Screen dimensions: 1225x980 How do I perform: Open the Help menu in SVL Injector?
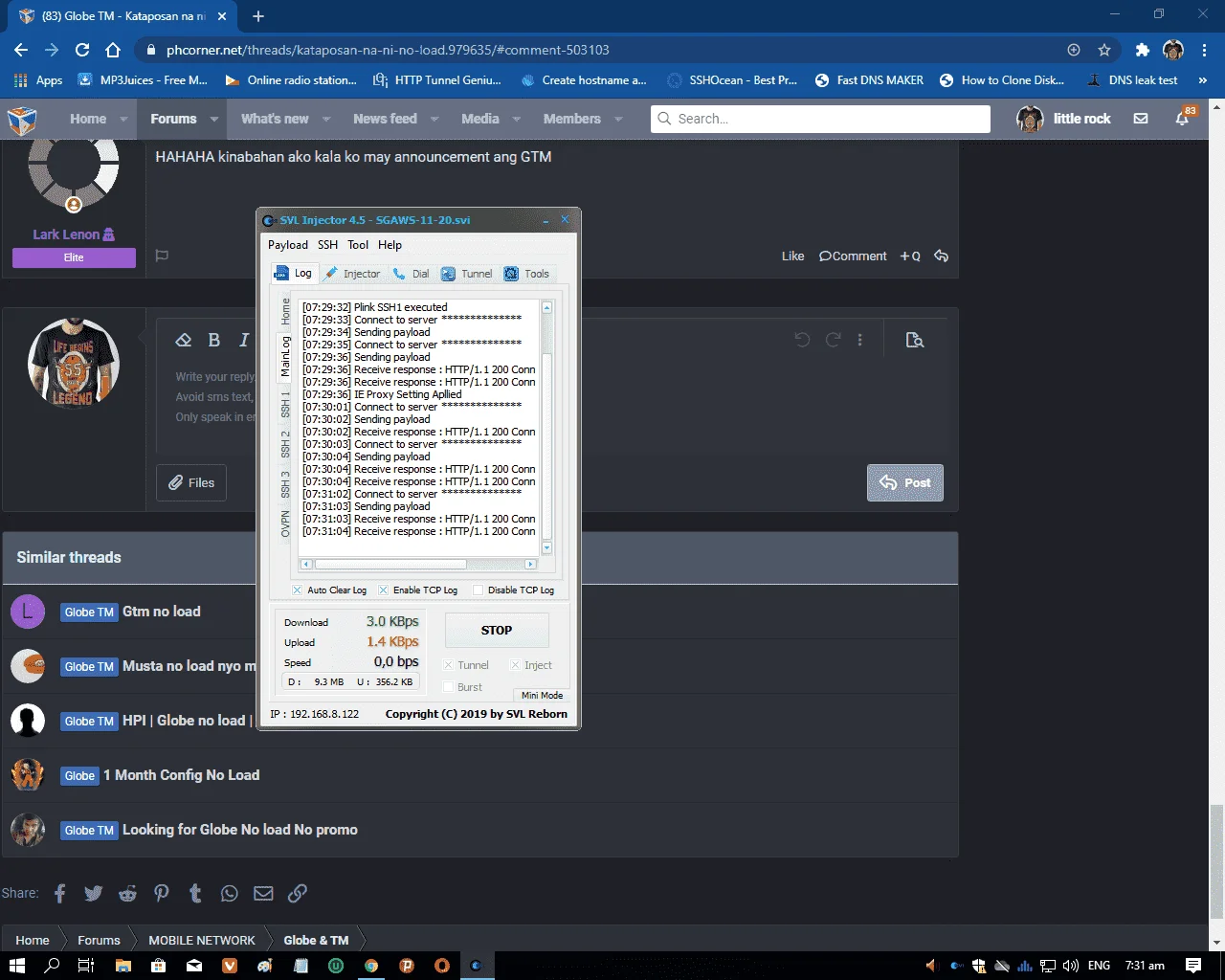390,245
